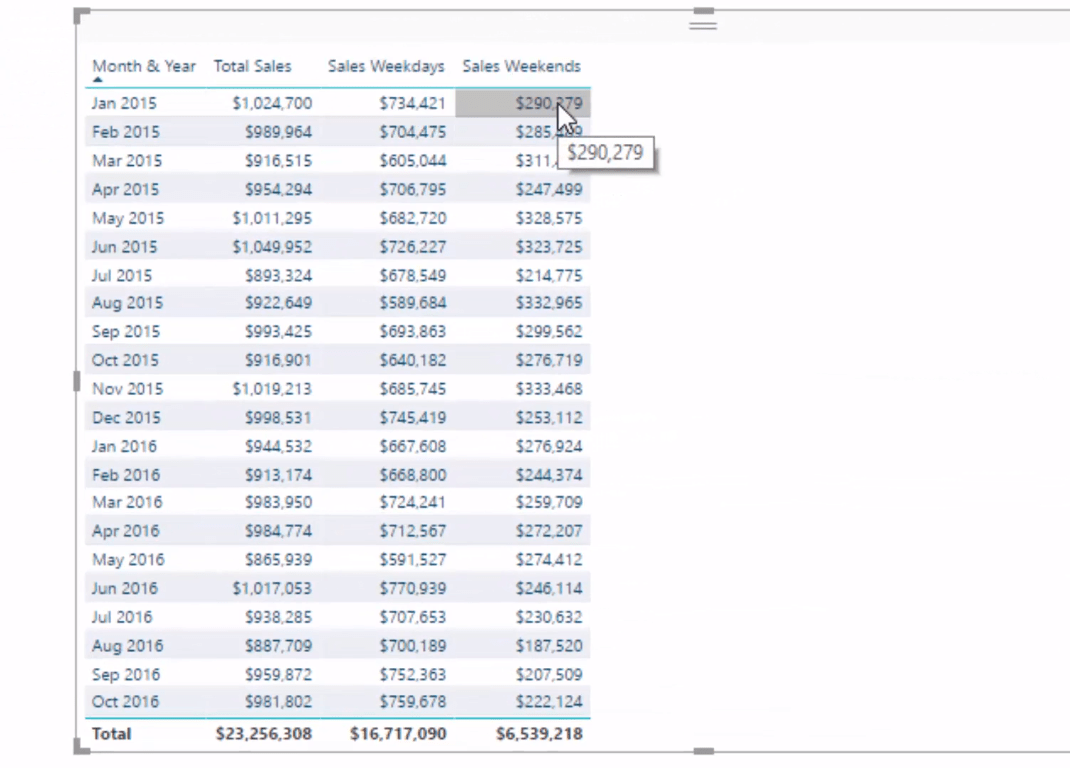This screenshot has width=1070, height=768.
Task: Select the $6,539,218 weekends total
Action: click(x=539, y=734)
